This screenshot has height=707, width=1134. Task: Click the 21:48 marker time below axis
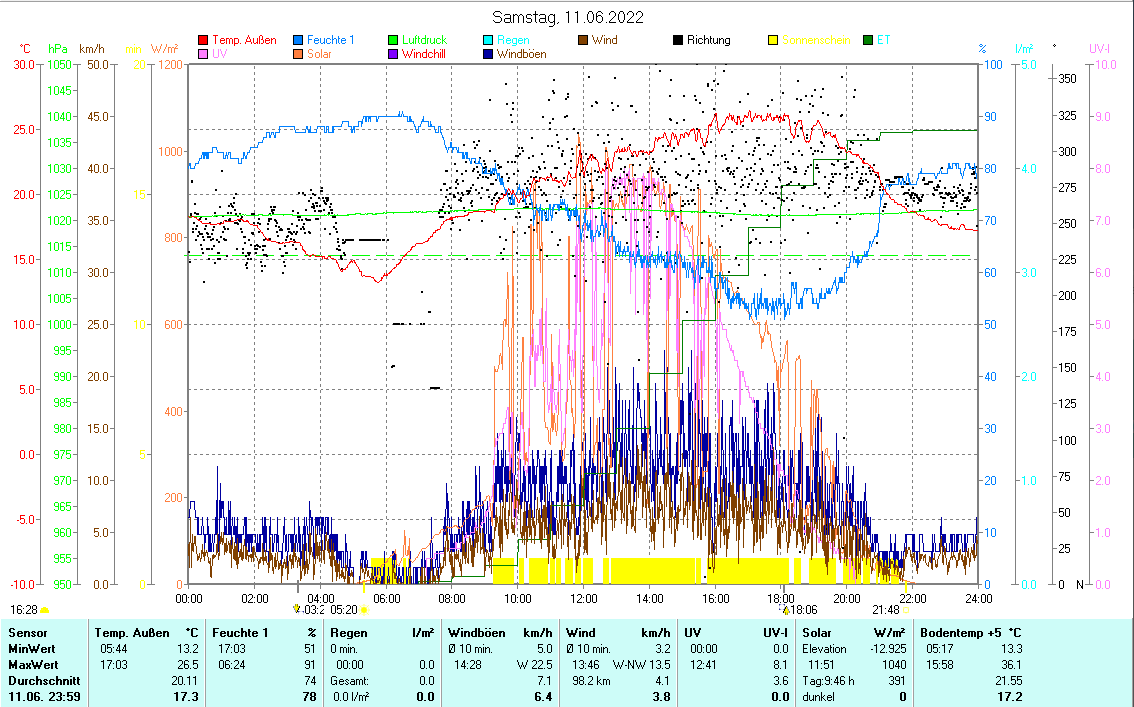point(886,610)
